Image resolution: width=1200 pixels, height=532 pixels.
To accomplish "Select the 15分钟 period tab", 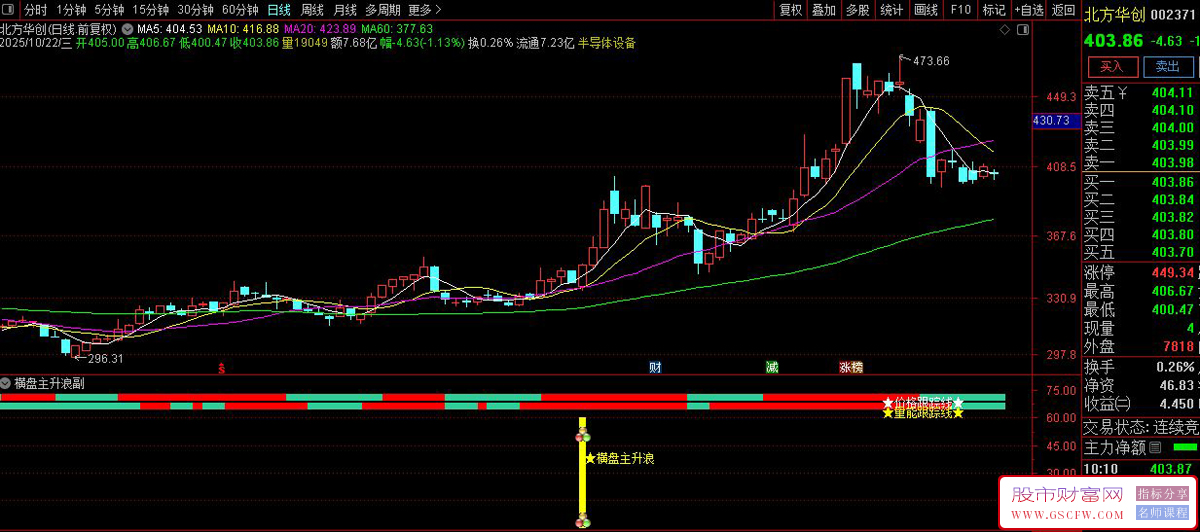I will pyautogui.click(x=150, y=10).
